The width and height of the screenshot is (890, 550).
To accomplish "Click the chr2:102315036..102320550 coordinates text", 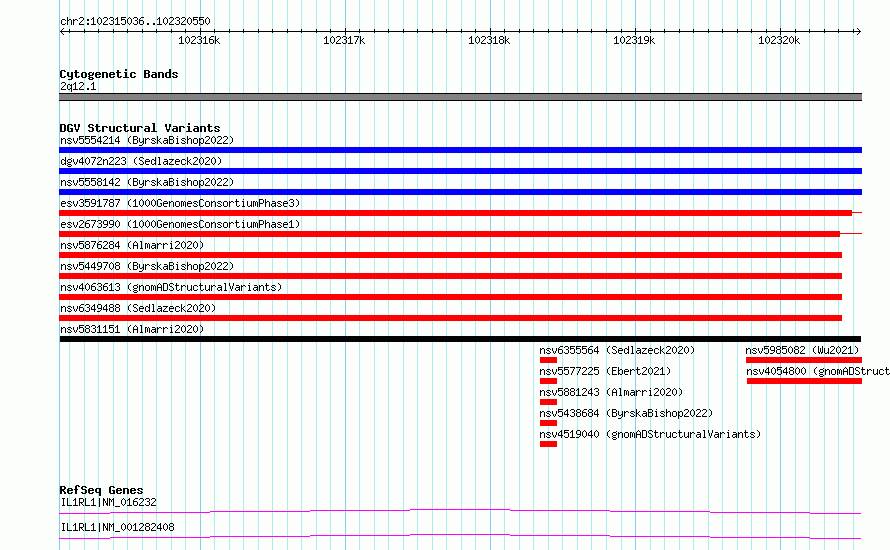I will click(135, 21).
